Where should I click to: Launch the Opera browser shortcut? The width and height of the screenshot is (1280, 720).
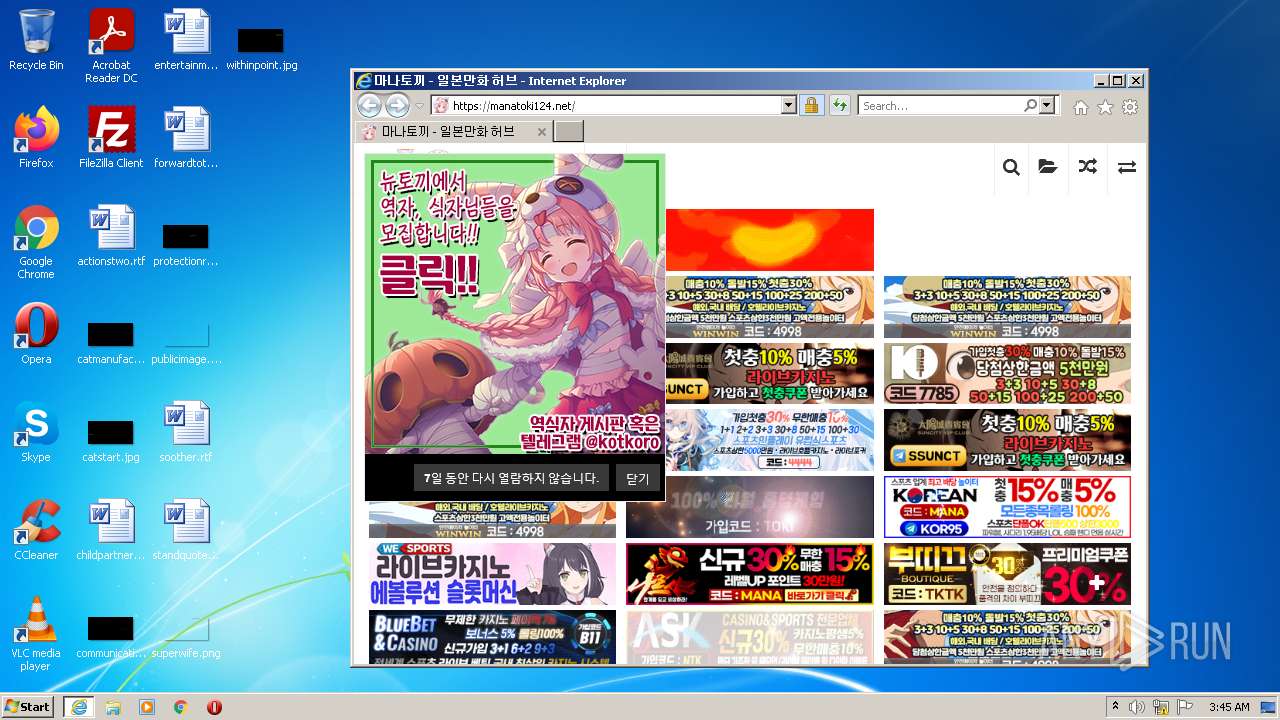pyautogui.click(x=36, y=334)
